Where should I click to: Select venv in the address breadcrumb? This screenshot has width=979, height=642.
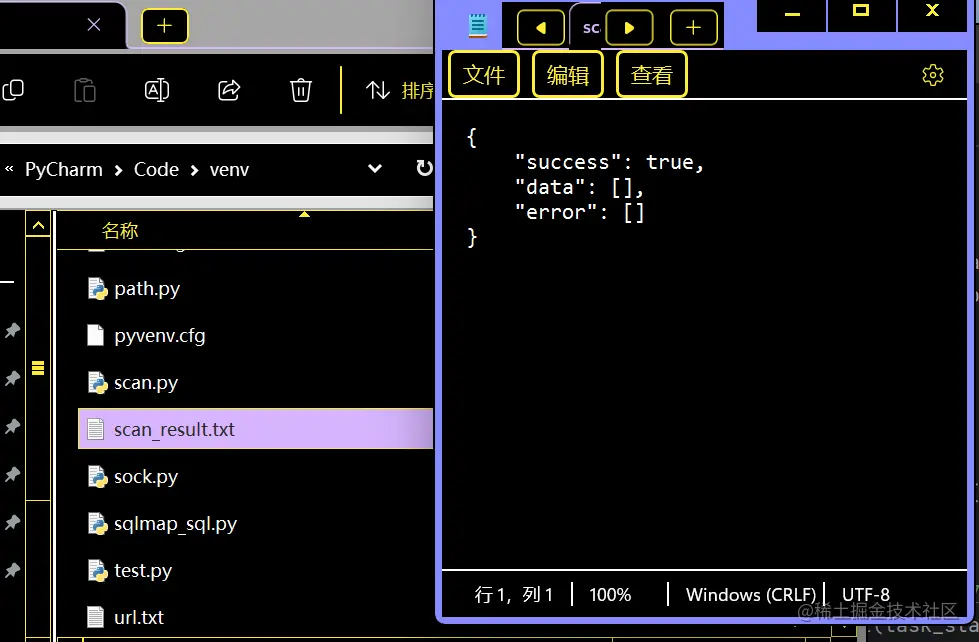pos(229,169)
